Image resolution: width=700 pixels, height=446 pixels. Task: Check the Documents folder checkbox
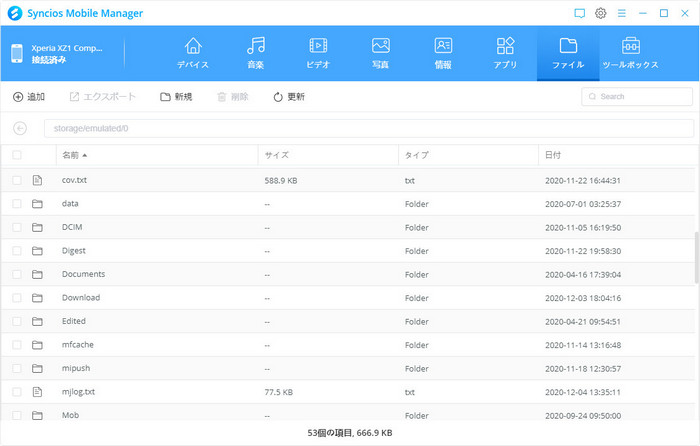point(17,274)
